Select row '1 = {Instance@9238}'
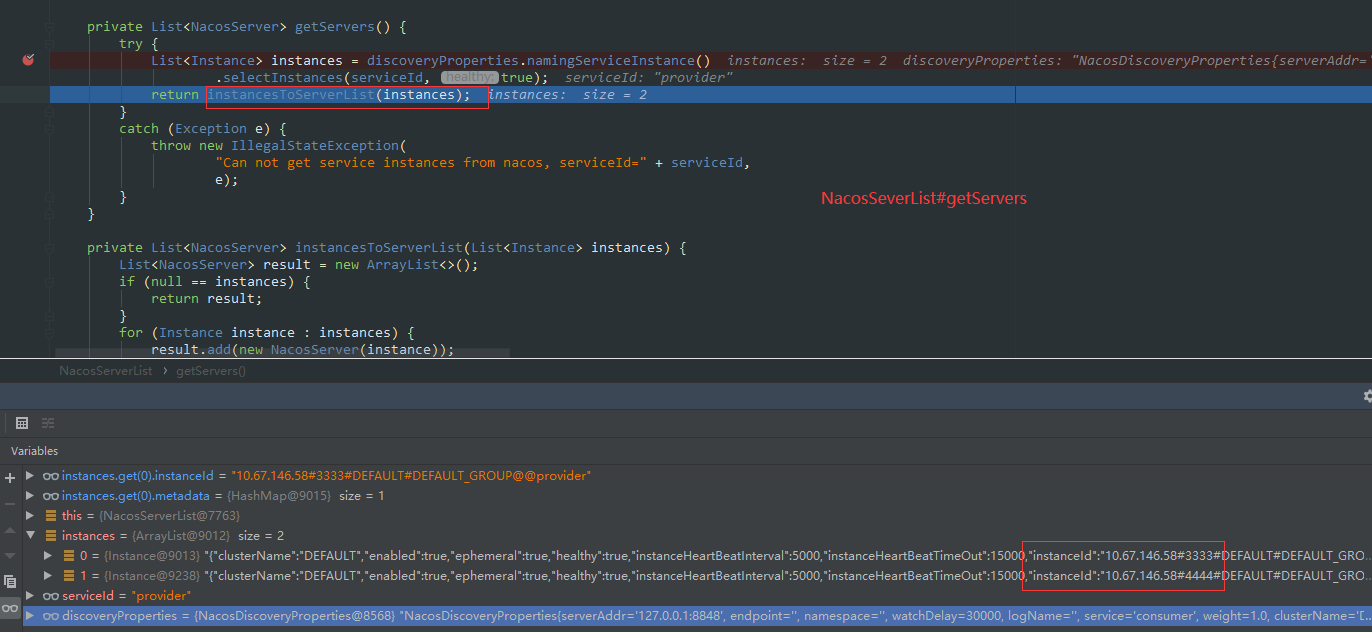Viewport: 1372px width, 632px height. pyautogui.click(x=698, y=575)
